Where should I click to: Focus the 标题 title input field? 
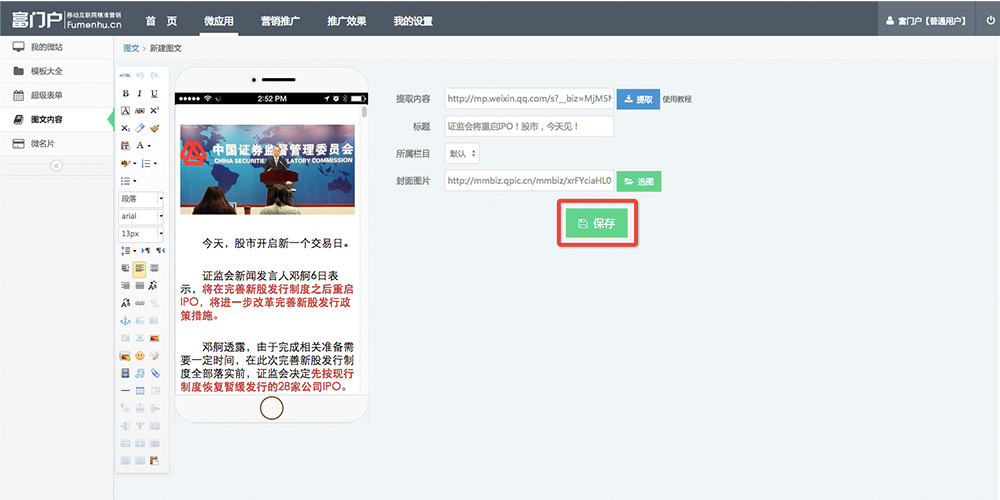click(x=529, y=126)
